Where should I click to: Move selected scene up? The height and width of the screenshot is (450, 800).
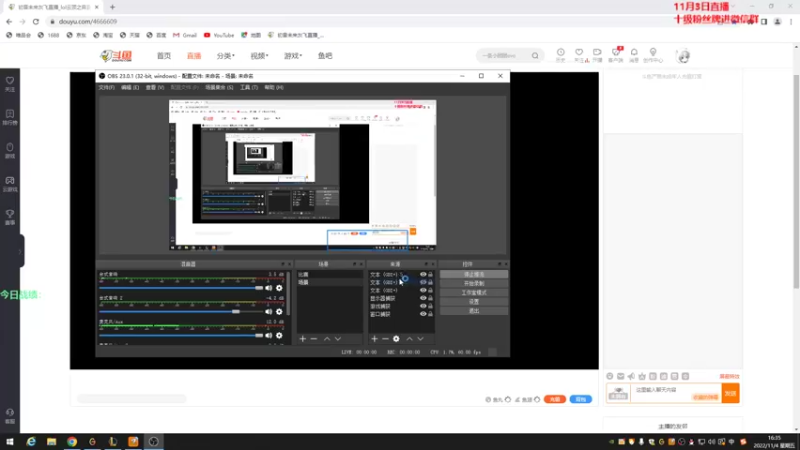coord(327,339)
